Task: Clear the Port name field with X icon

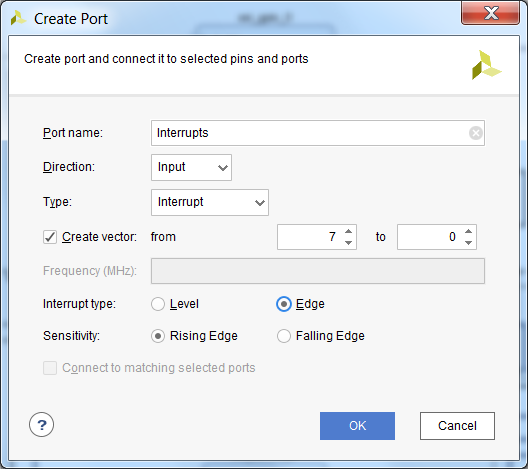Action: point(476,133)
